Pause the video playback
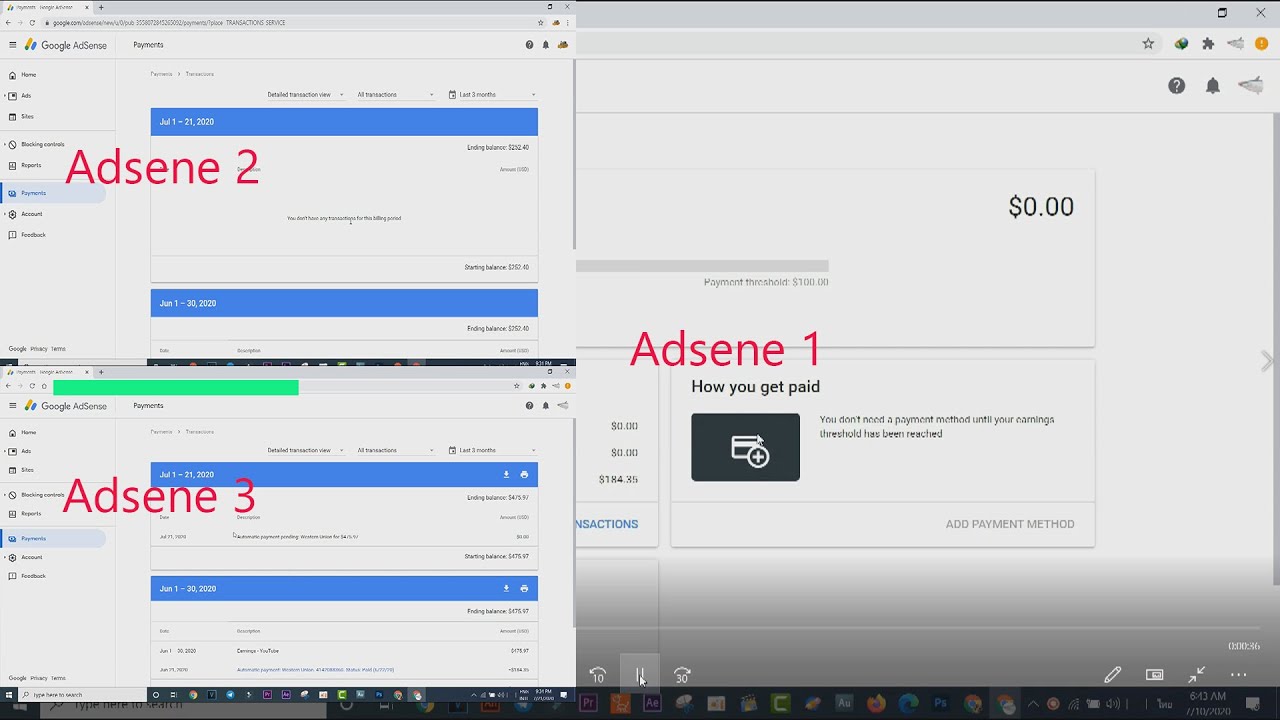1280x720 pixels. [640, 676]
